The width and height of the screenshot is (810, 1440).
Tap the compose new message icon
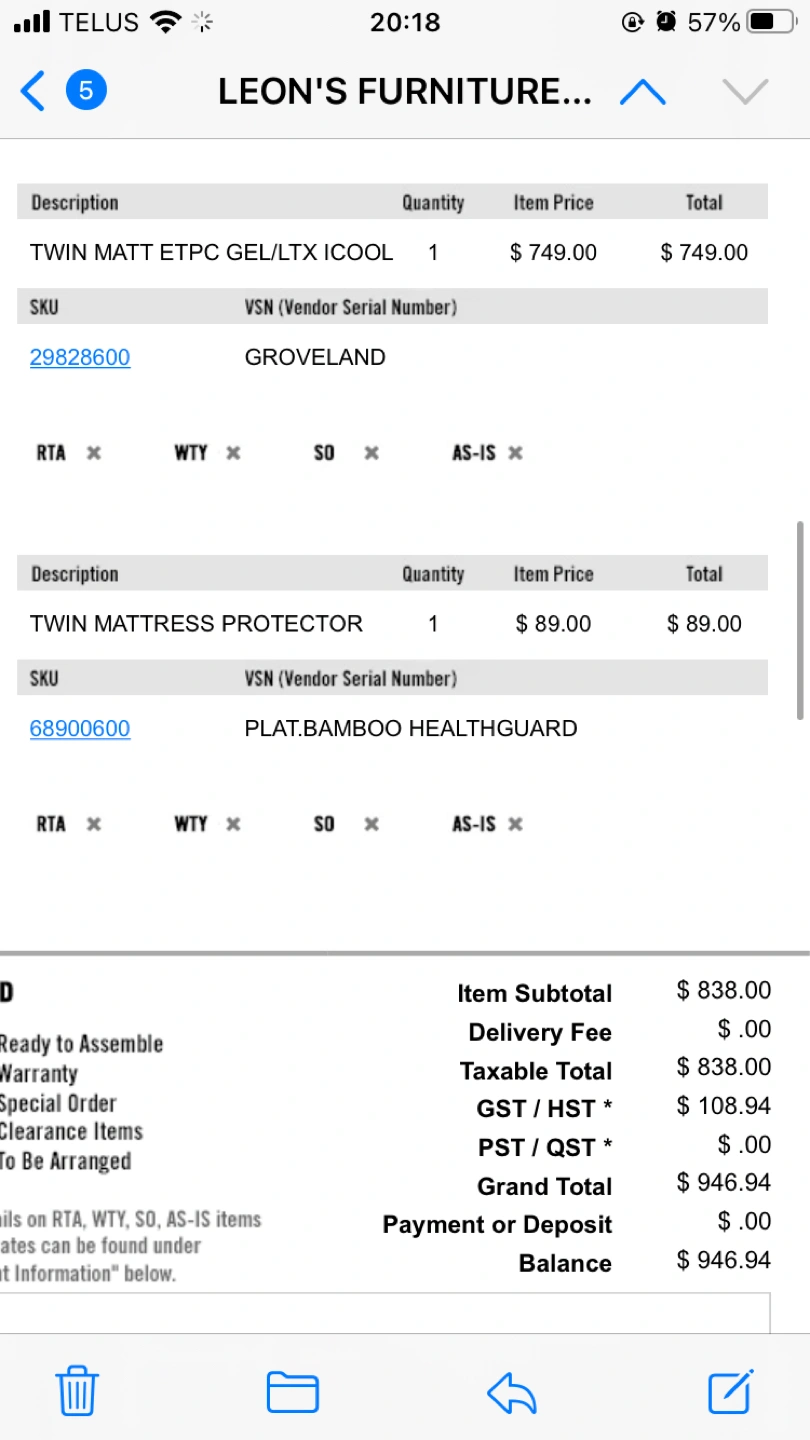tap(730, 1391)
